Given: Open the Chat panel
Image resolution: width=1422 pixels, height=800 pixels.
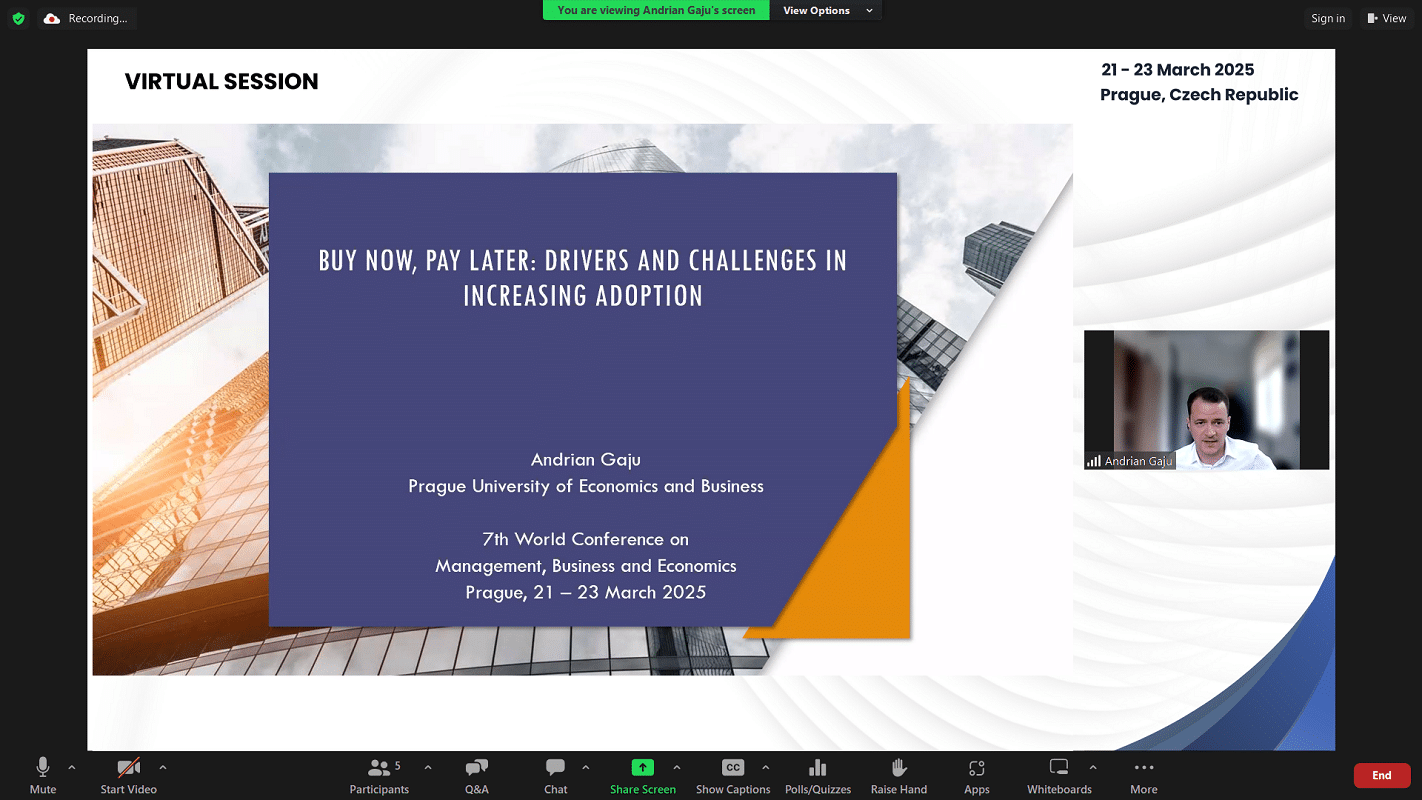Looking at the screenshot, I should click(556, 775).
